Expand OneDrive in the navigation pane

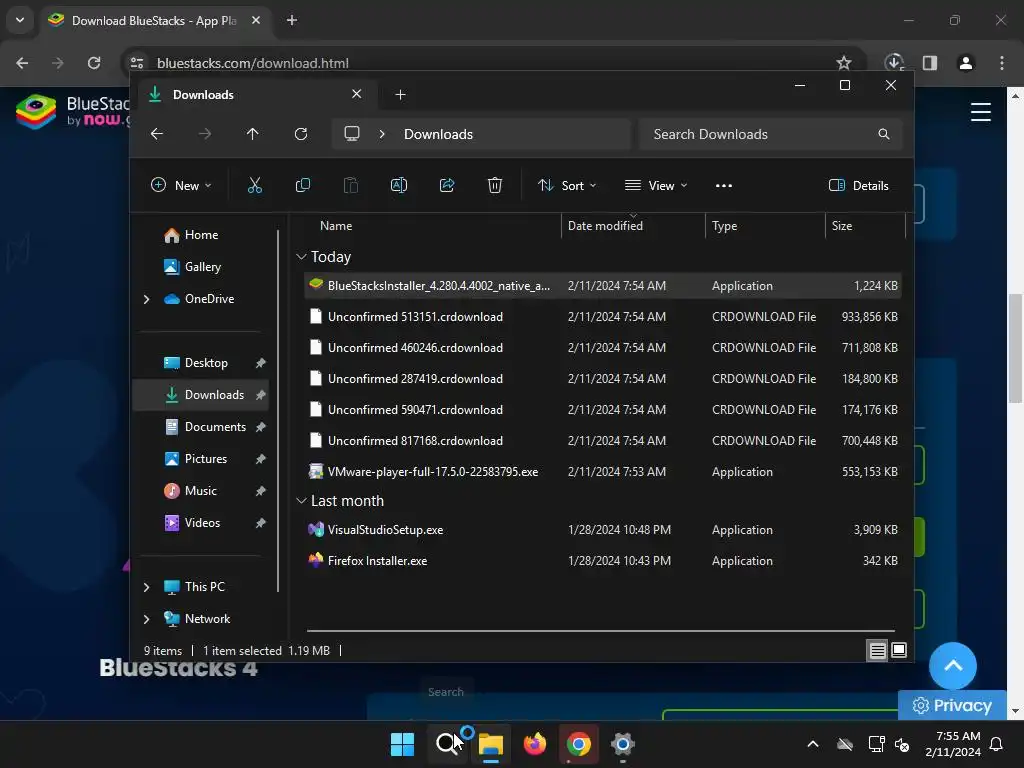[146, 299]
